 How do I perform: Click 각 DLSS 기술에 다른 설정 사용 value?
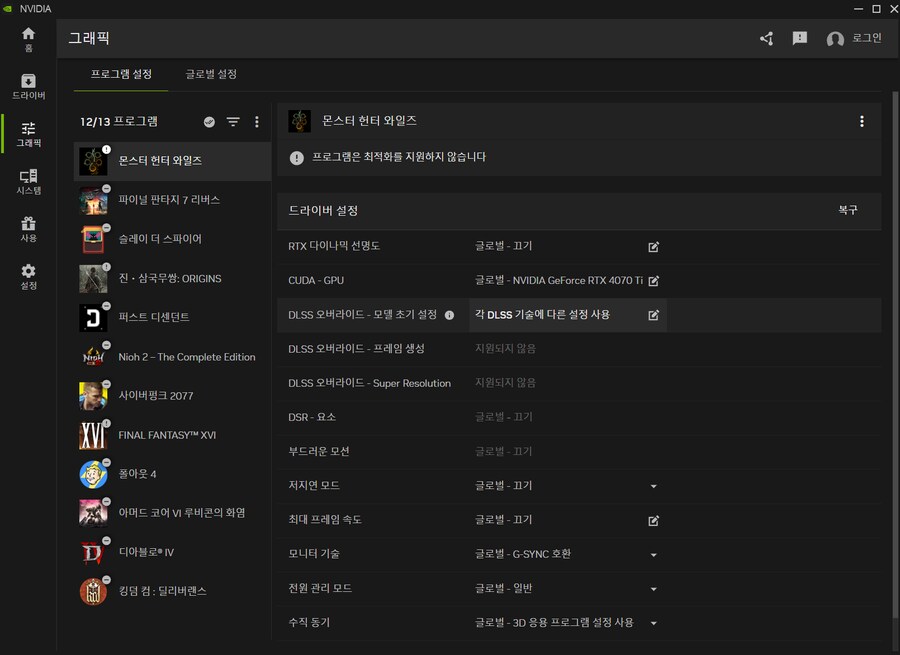[x=542, y=315]
